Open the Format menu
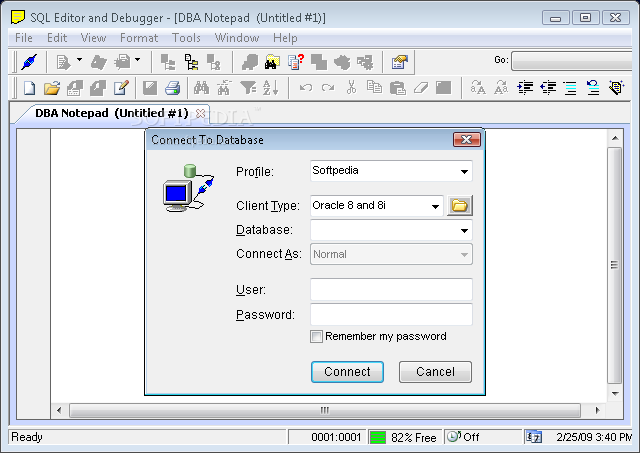This screenshot has width=640, height=453. pyautogui.click(x=139, y=38)
